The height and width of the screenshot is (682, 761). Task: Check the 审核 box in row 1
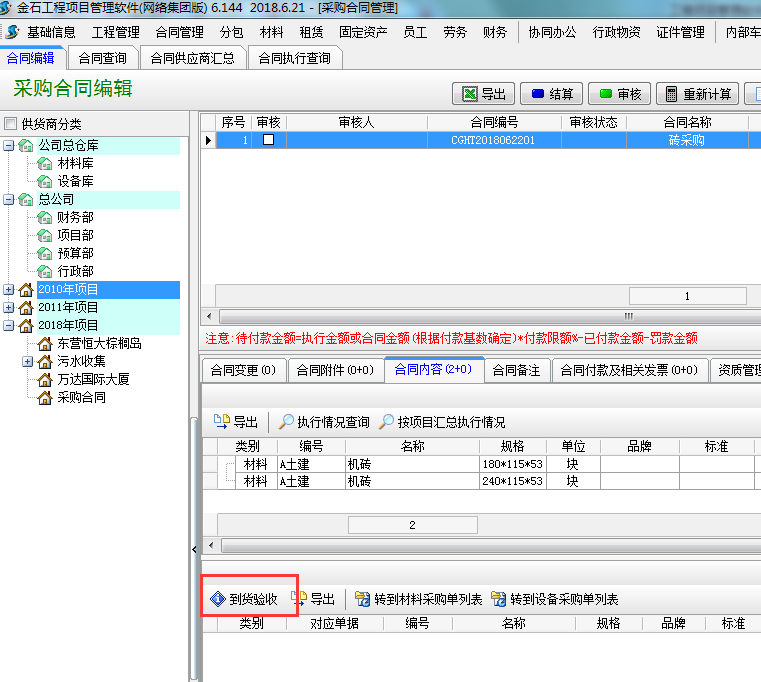268,140
